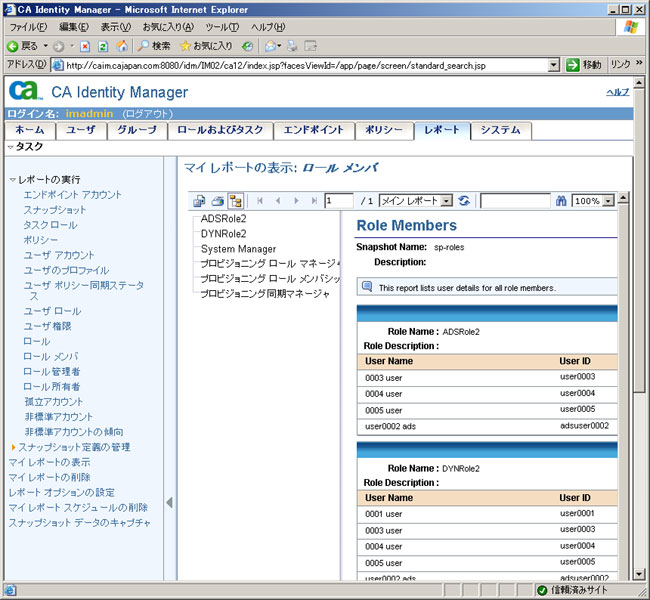The image size is (650, 600).
Task: Collapse the レポートの実行 tree node
Action: click(x=13, y=180)
